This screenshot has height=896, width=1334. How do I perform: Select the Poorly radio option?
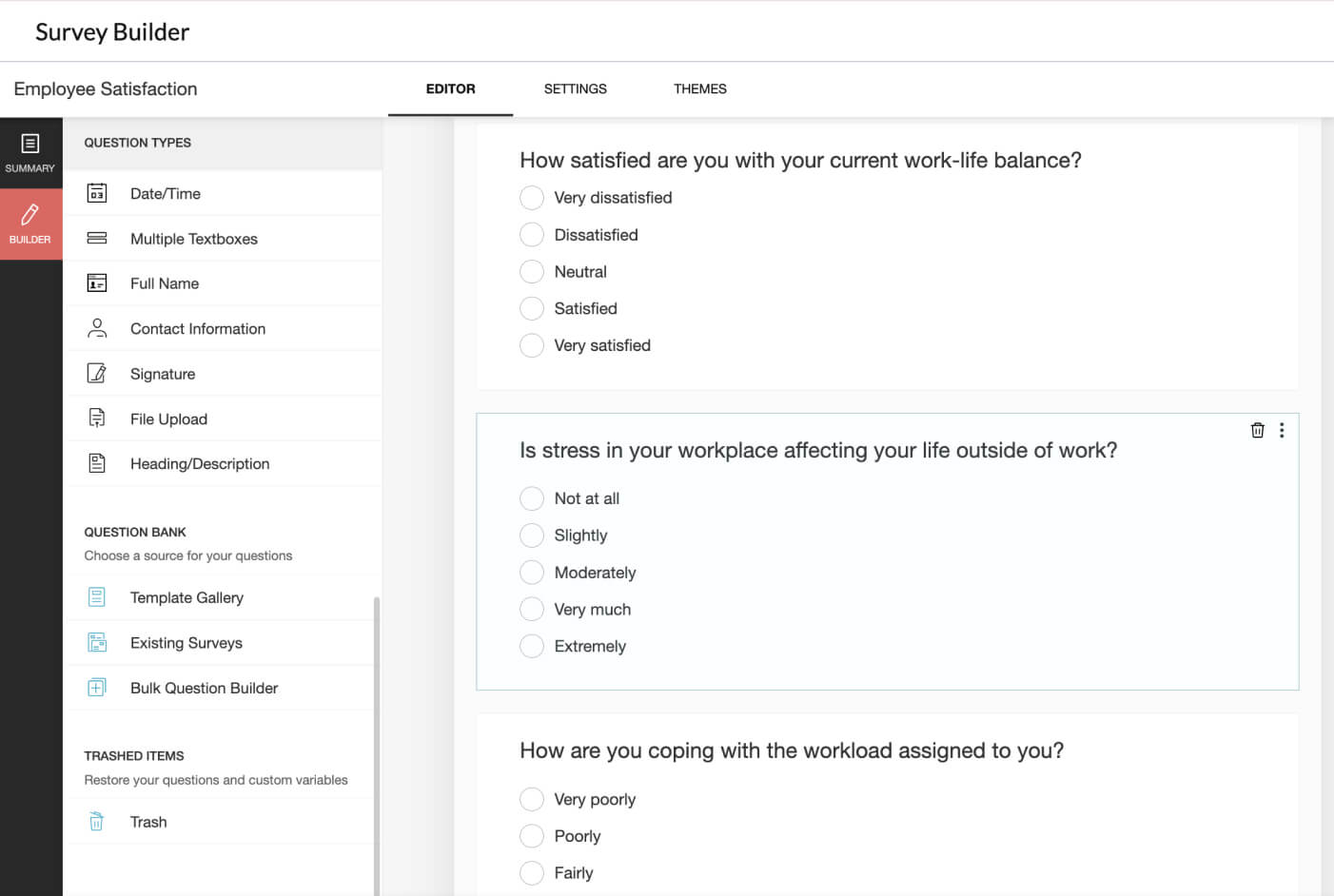[532, 835]
